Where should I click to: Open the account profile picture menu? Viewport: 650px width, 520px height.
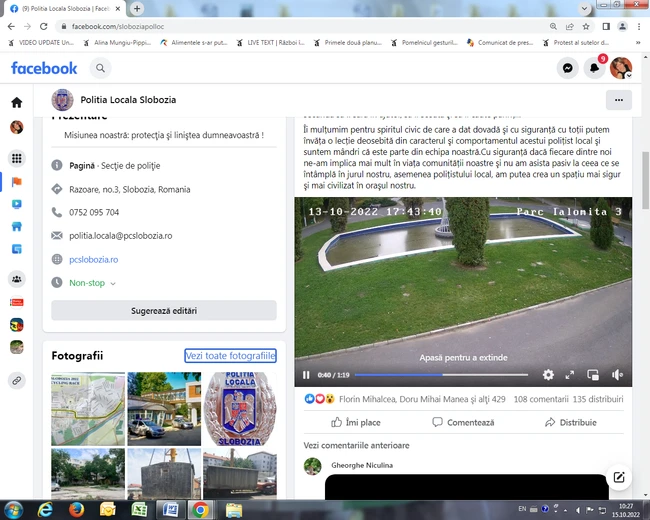click(621, 68)
